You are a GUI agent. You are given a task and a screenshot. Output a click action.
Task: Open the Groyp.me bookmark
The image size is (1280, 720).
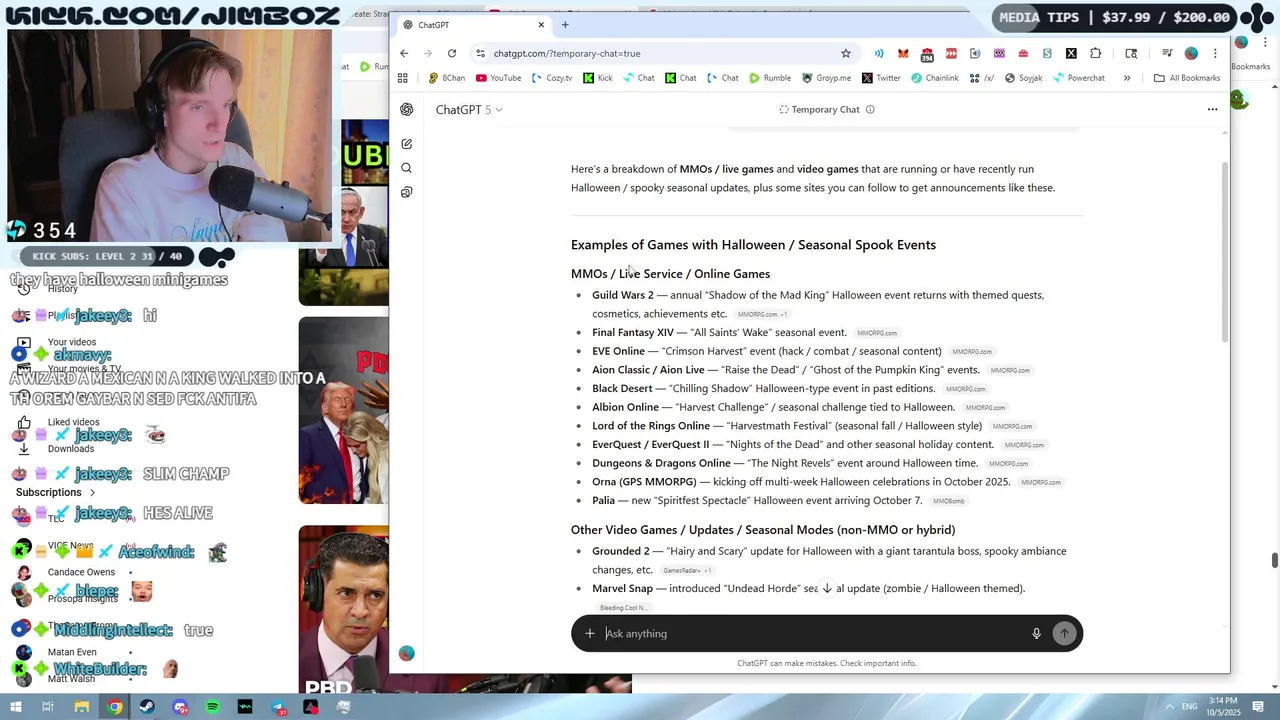[826, 78]
